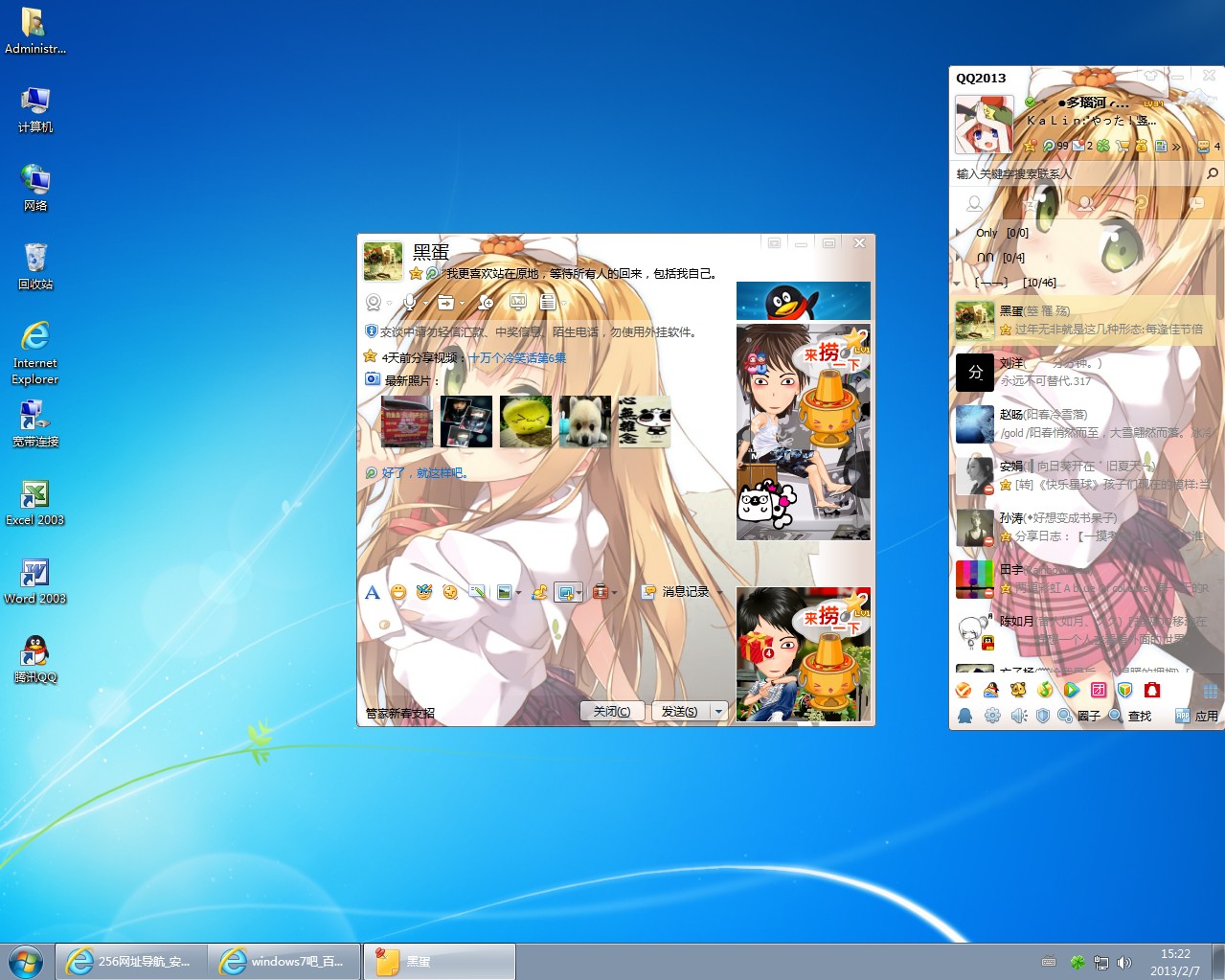Open the security shield in QQ panel
Image resolution: width=1225 pixels, height=980 pixels.
(x=1043, y=716)
